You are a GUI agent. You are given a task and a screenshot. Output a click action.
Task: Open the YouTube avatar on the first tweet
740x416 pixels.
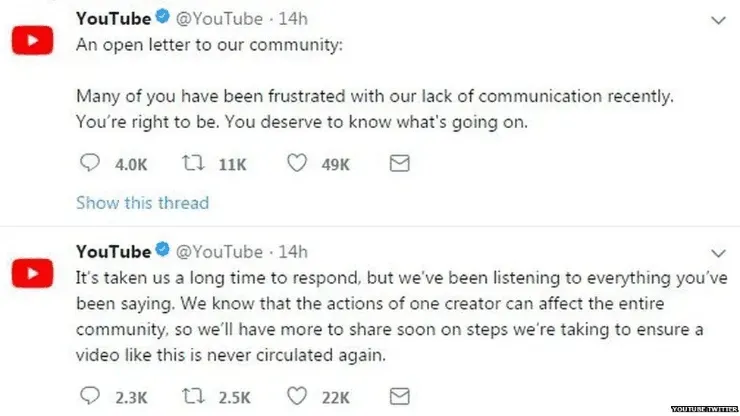pos(33,41)
